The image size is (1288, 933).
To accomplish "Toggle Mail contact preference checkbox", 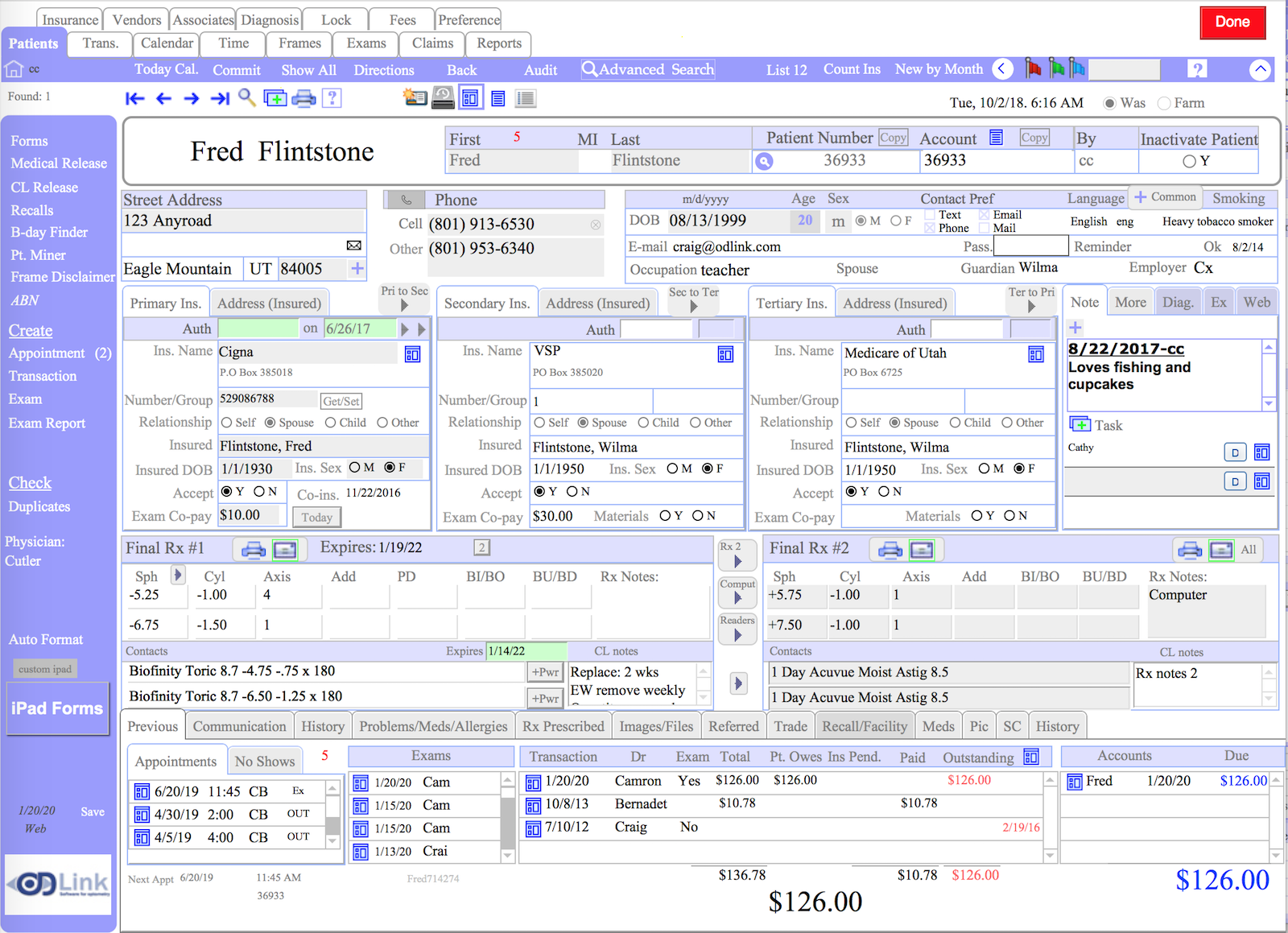I will (984, 228).
